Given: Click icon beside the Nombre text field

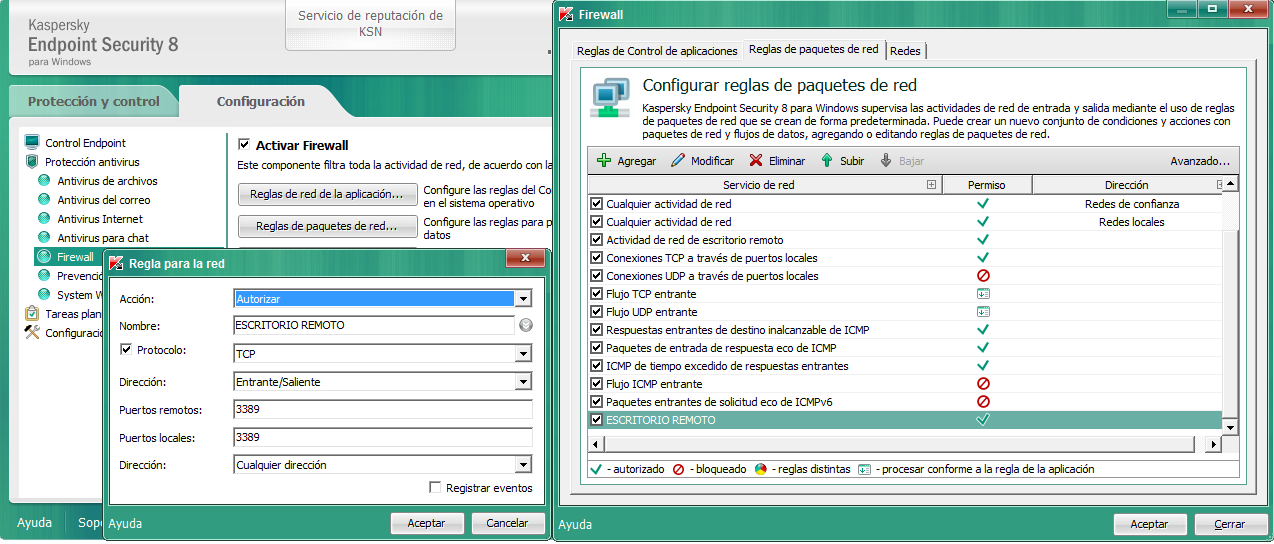Looking at the screenshot, I should (525, 325).
